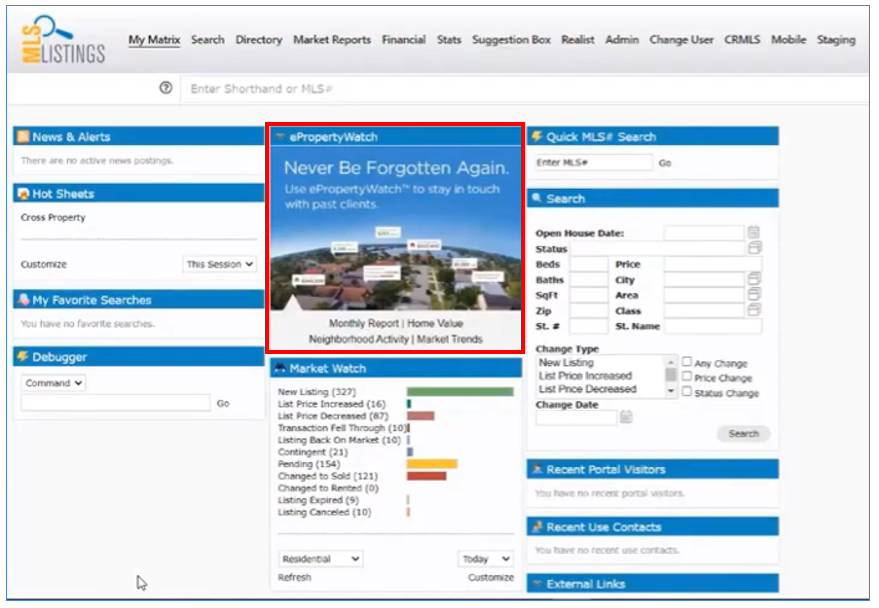Image resolution: width=879 pixels, height=608 pixels.
Task: Open the Class picker icon
Action: [754, 309]
